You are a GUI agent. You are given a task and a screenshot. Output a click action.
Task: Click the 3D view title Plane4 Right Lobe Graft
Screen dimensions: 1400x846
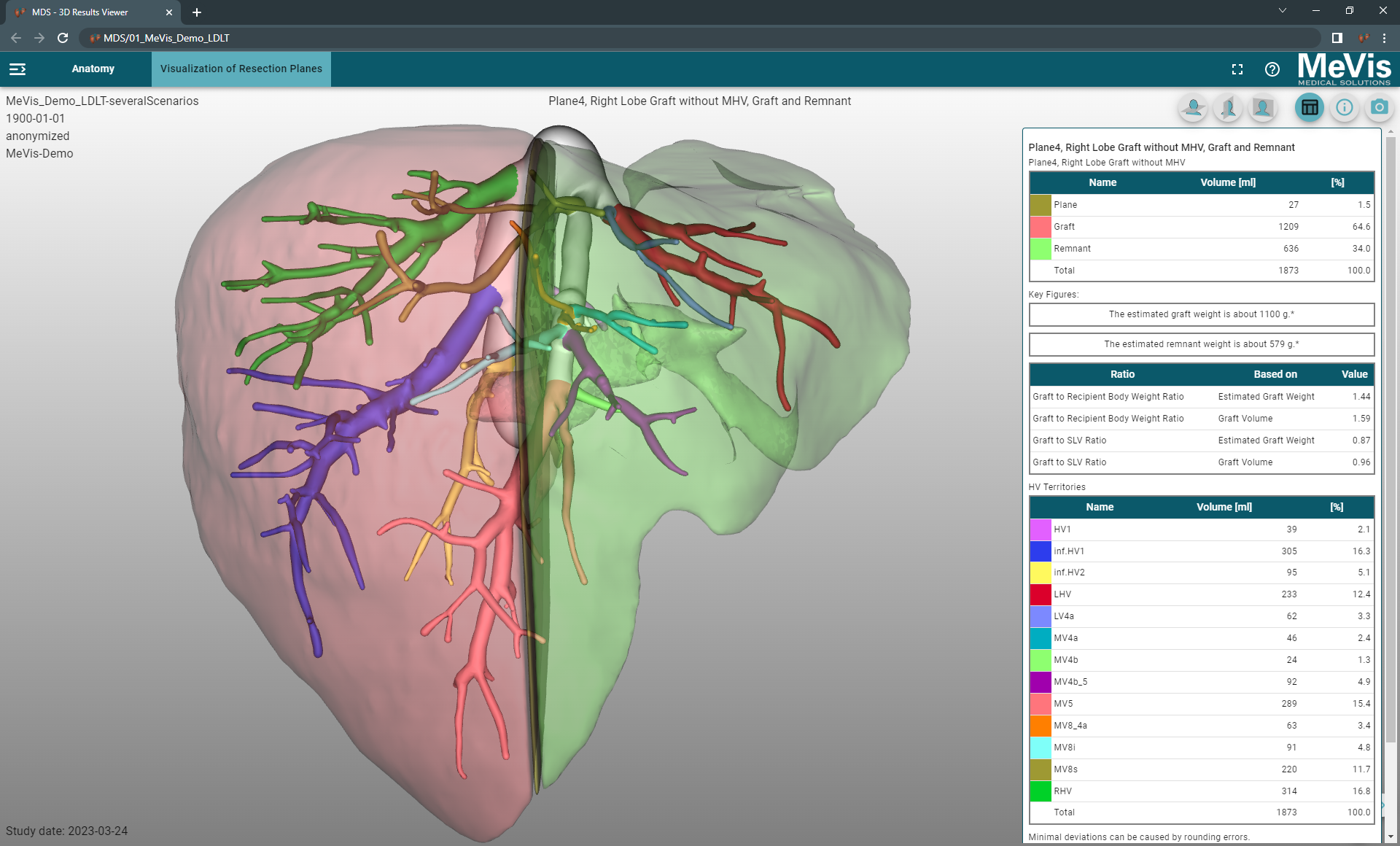700,101
